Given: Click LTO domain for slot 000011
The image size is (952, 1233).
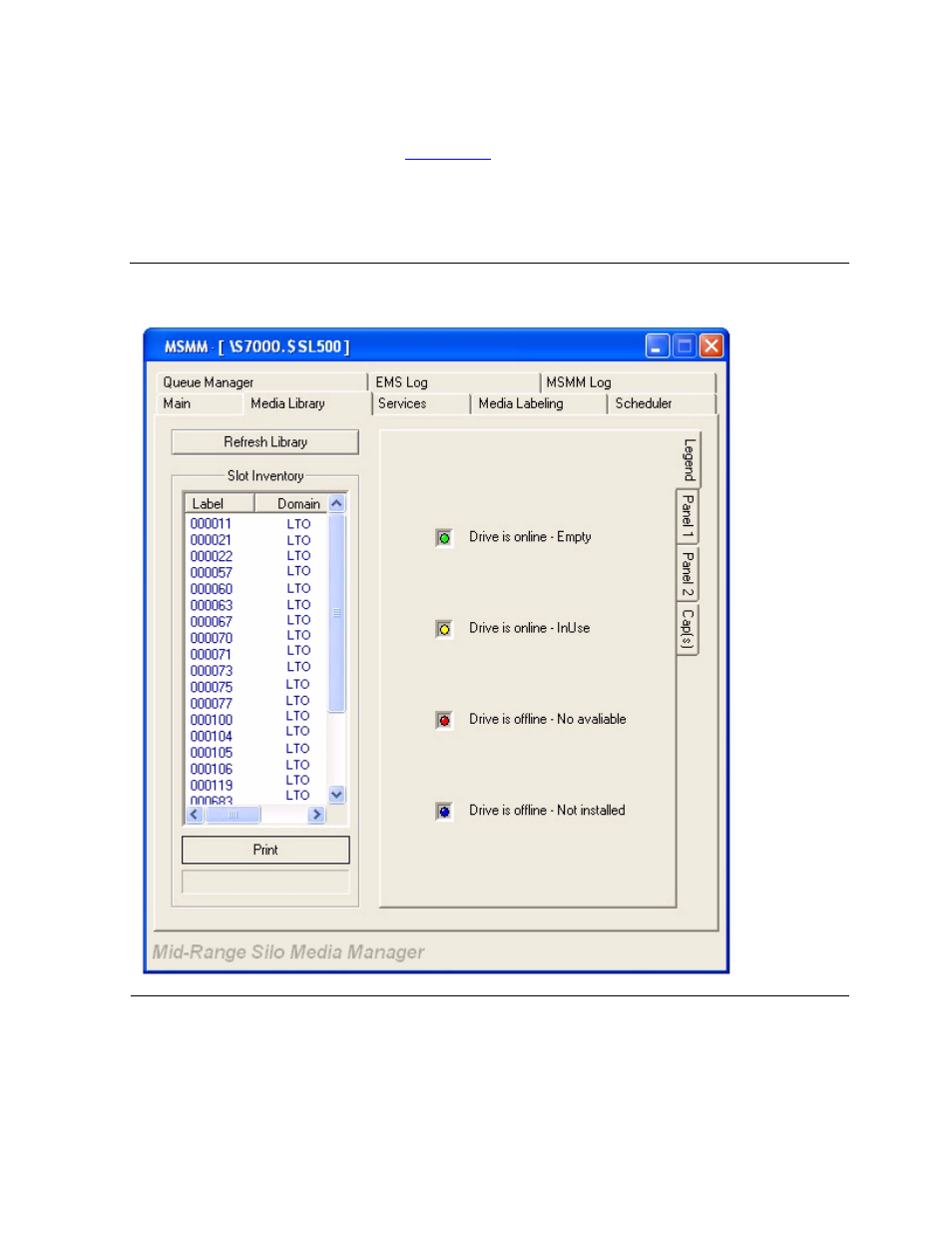Looking at the screenshot, I should click(298, 523).
